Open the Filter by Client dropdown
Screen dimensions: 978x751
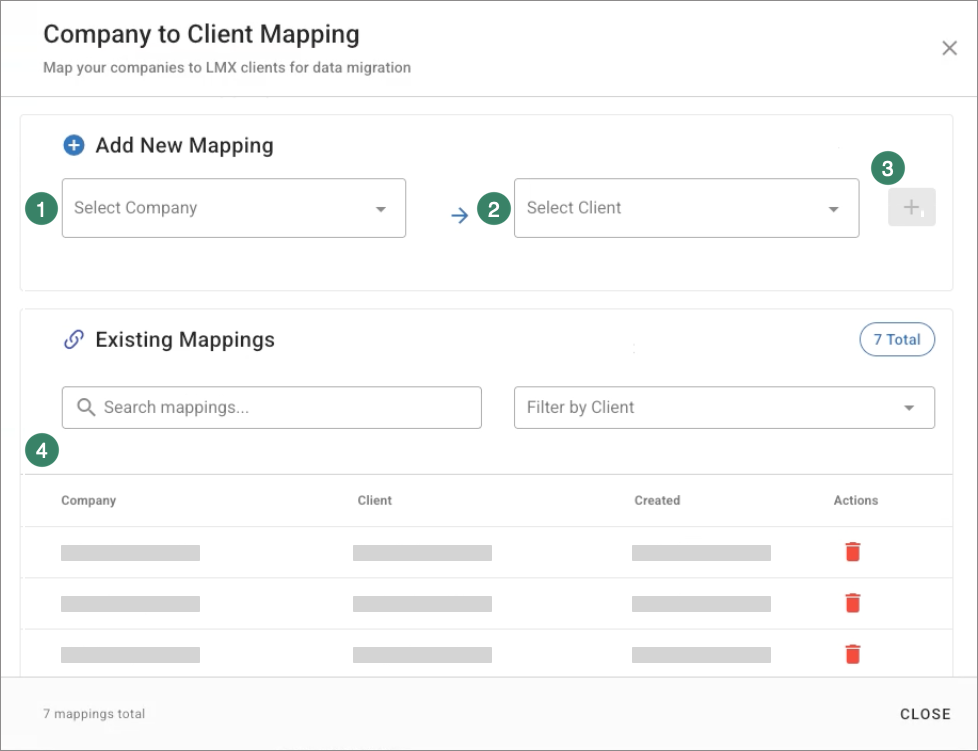(x=723, y=408)
